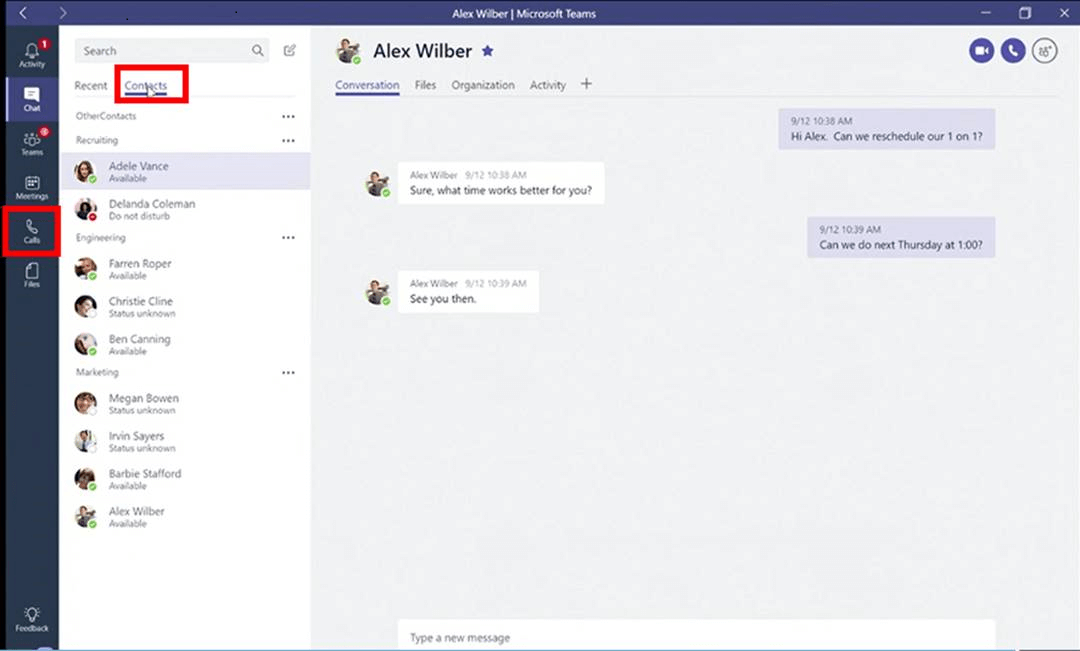Go to Meetings in the sidebar
The height and width of the screenshot is (651, 1080).
click(x=31, y=187)
